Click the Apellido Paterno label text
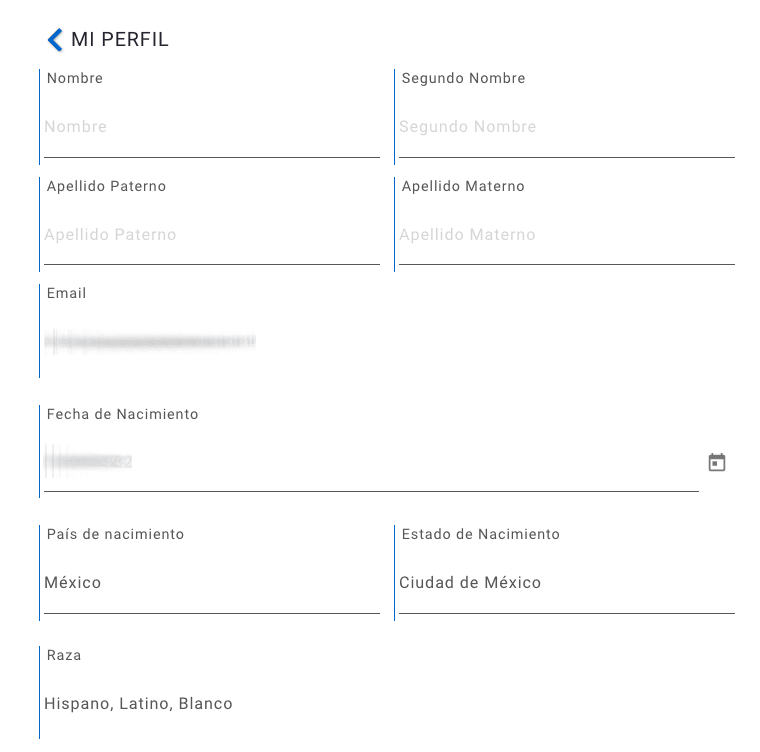760x752 pixels. 107,187
